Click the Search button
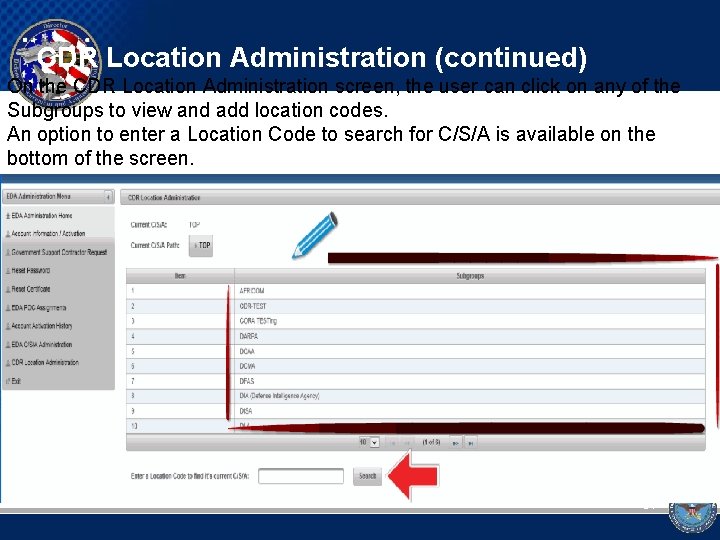The image size is (720, 540). (367, 476)
